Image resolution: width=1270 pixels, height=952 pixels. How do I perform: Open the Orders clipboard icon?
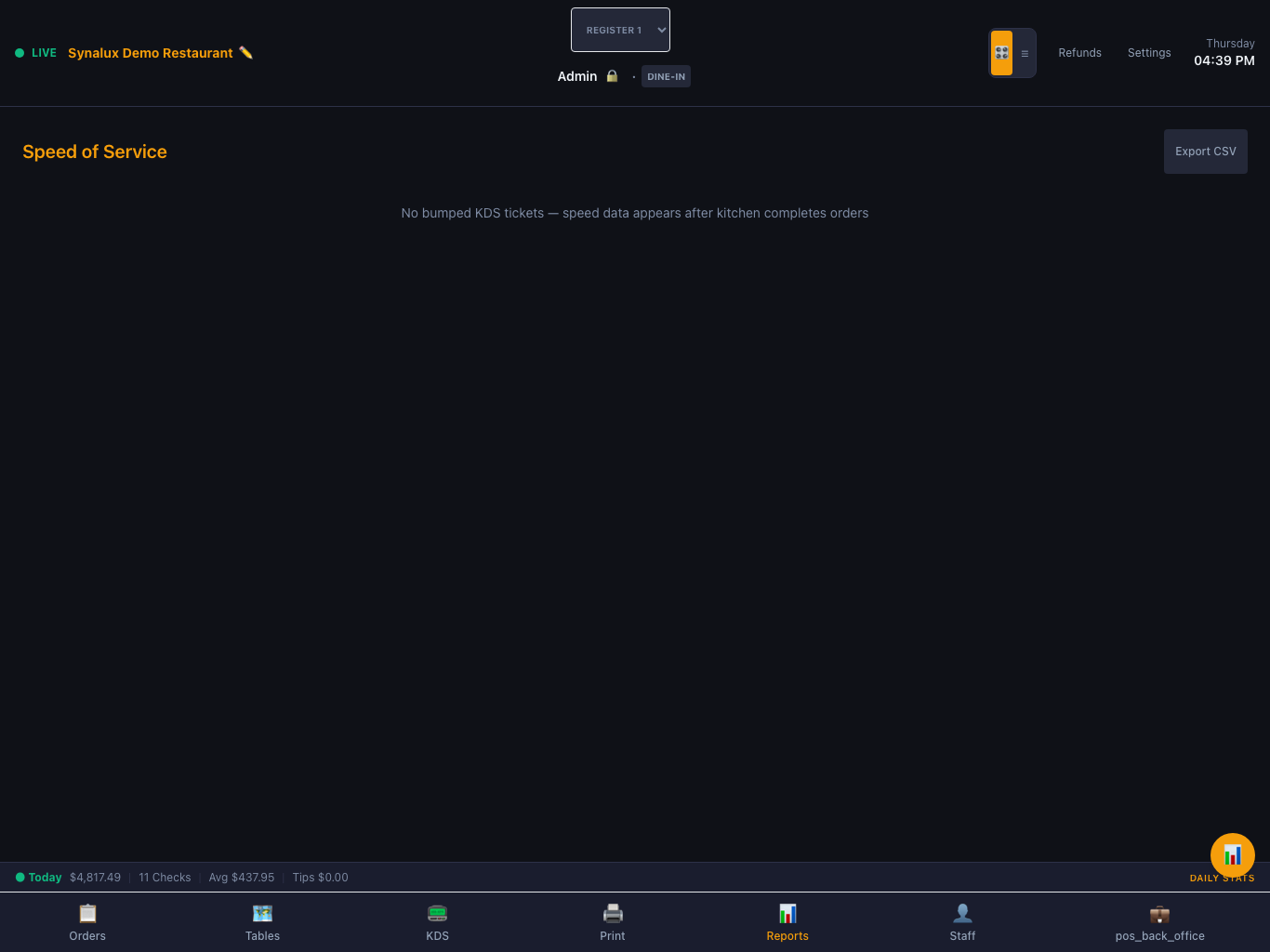coord(87,913)
